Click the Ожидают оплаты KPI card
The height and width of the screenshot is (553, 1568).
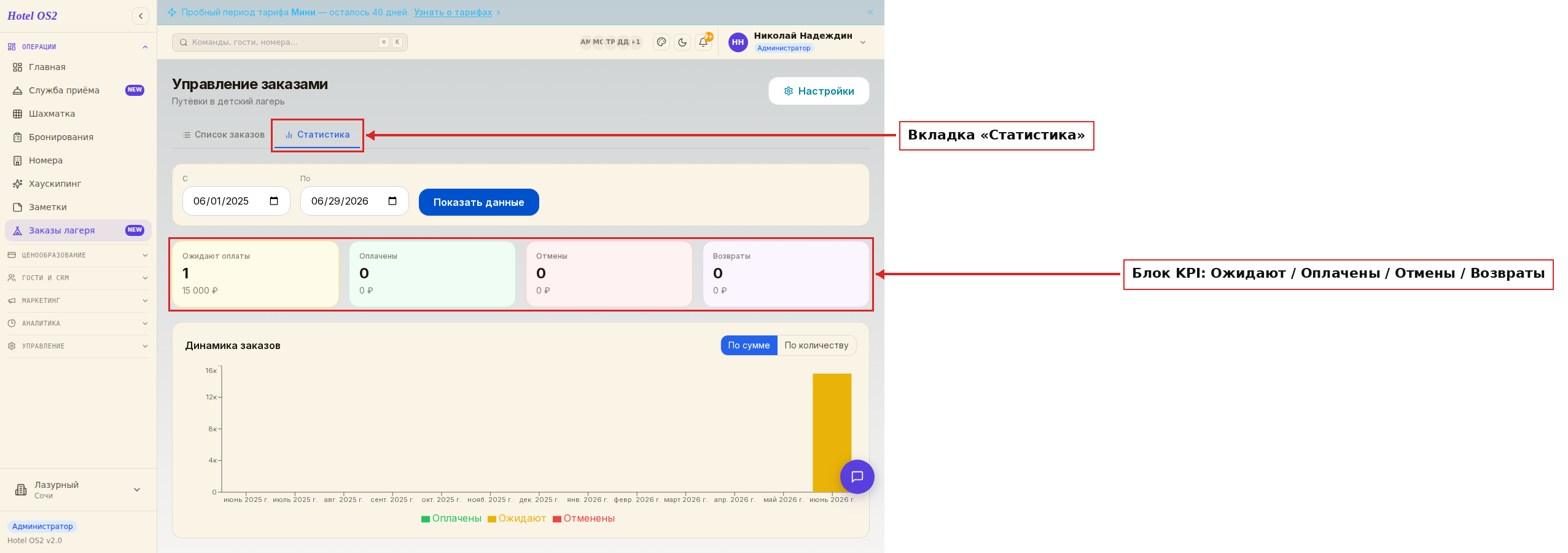(255, 273)
